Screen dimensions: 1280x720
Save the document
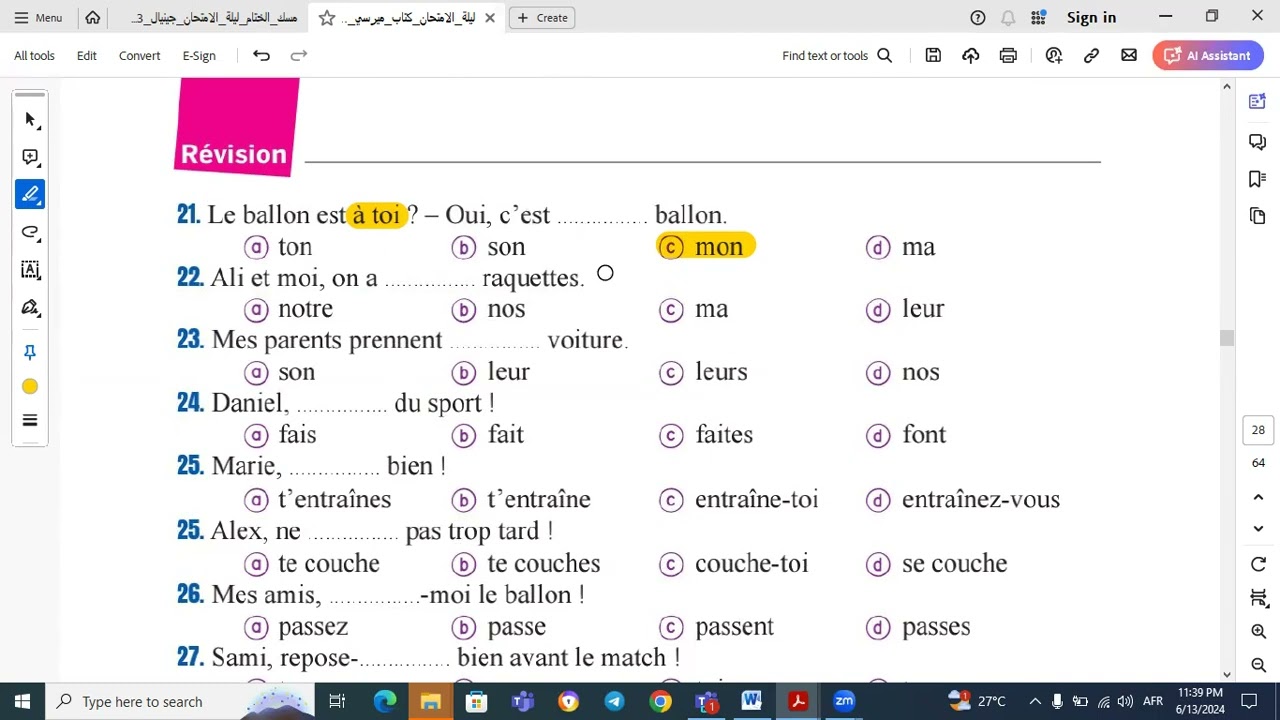click(933, 56)
